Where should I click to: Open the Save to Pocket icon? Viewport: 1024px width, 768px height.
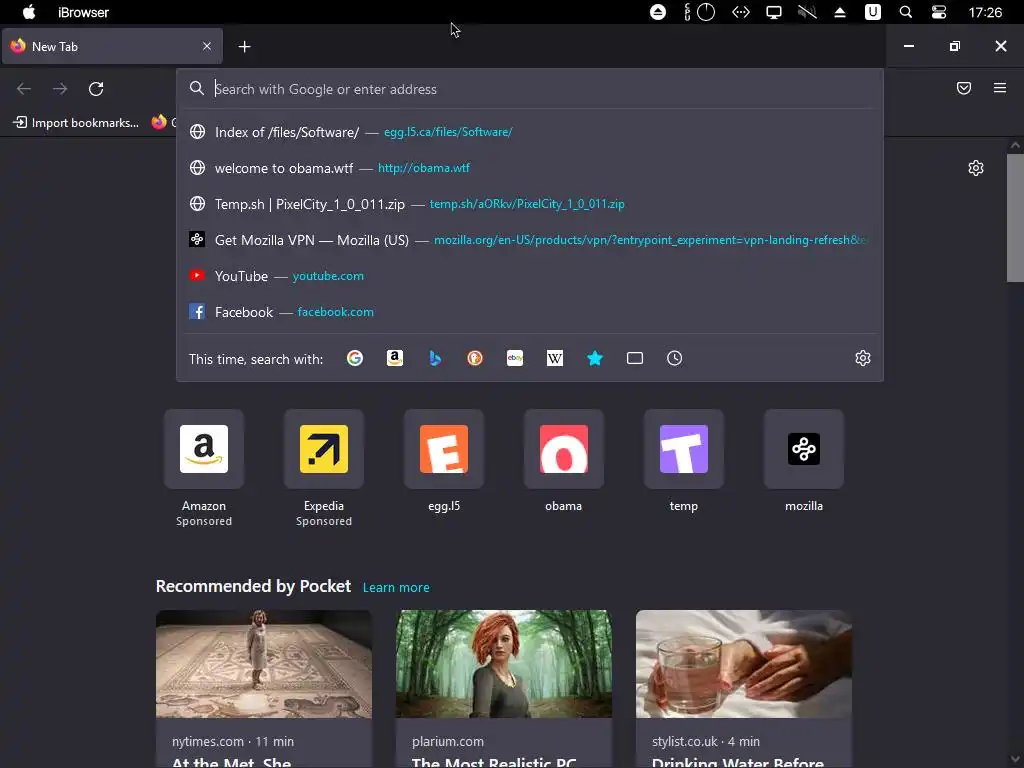coord(964,88)
